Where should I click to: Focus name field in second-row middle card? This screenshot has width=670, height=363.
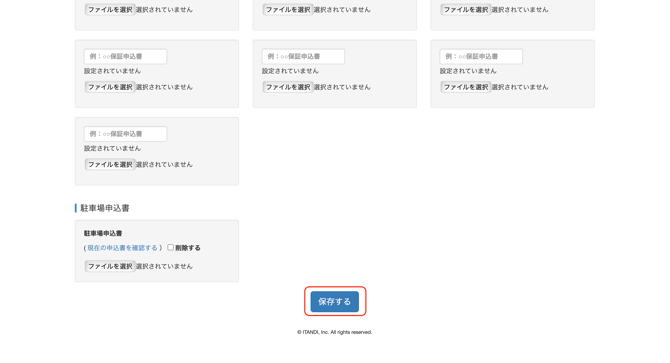coord(303,56)
